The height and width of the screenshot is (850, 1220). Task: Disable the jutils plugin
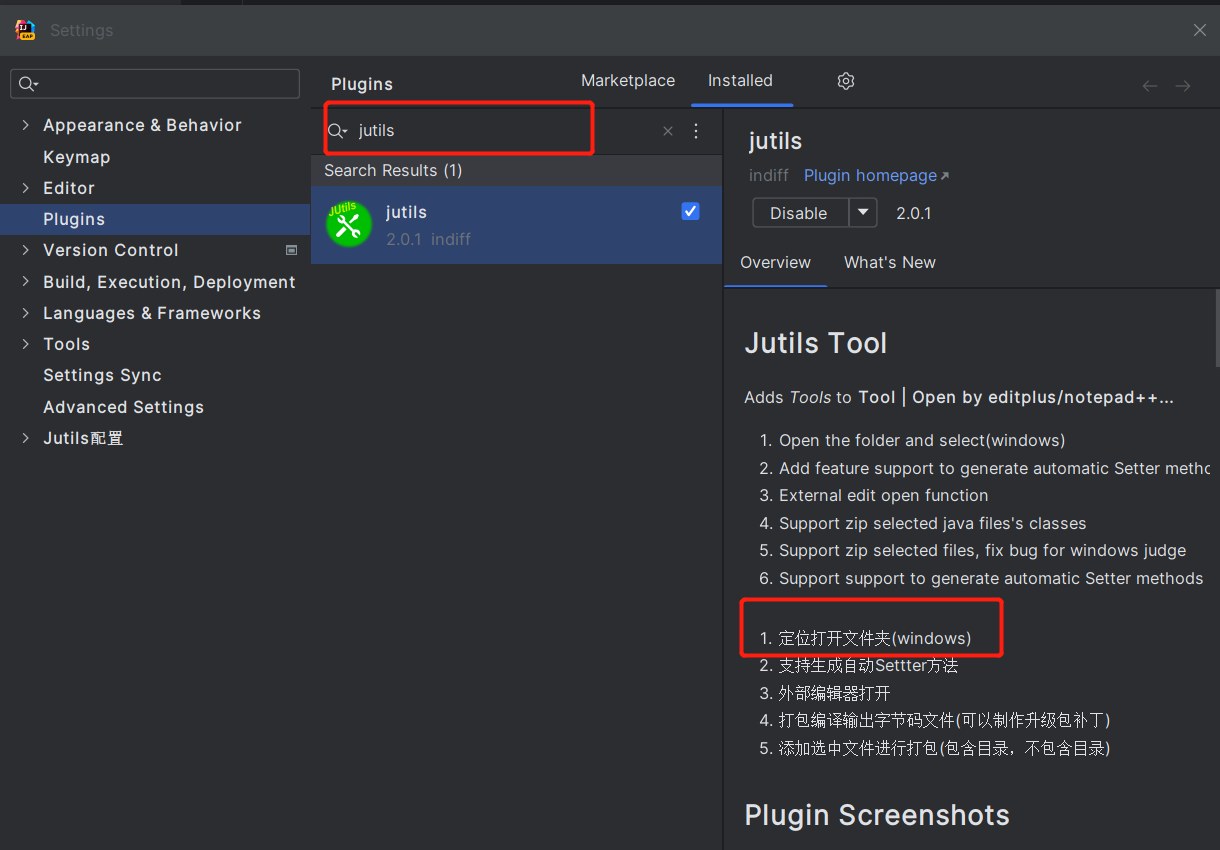pos(799,213)
